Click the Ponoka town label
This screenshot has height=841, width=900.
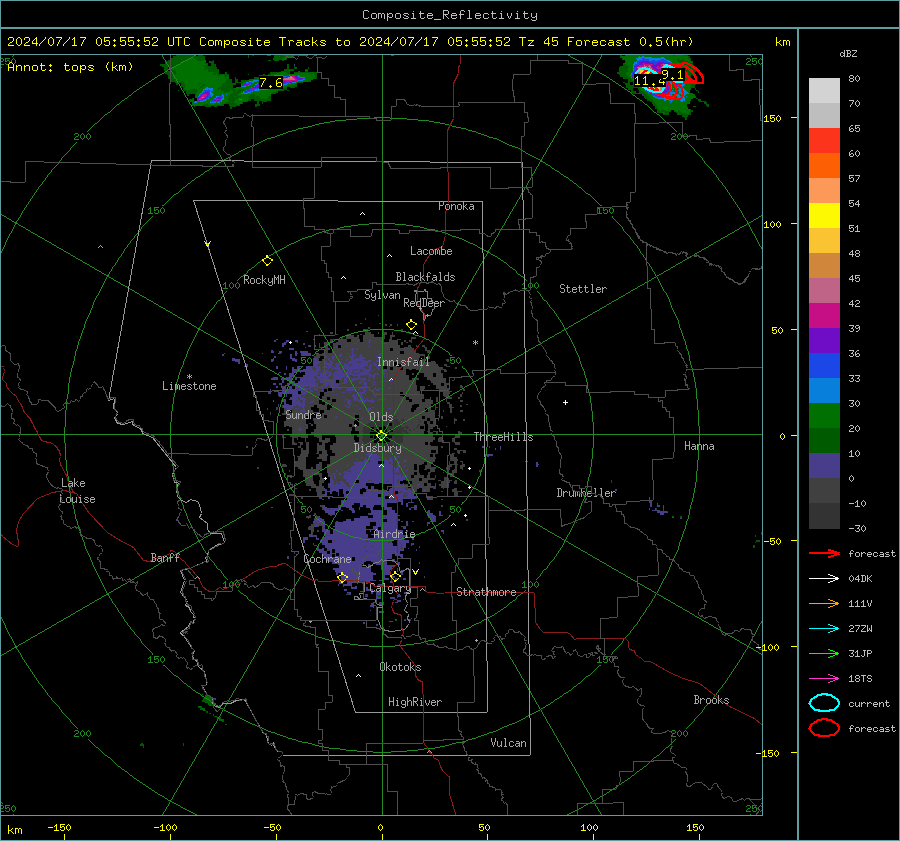click(456, 206)
